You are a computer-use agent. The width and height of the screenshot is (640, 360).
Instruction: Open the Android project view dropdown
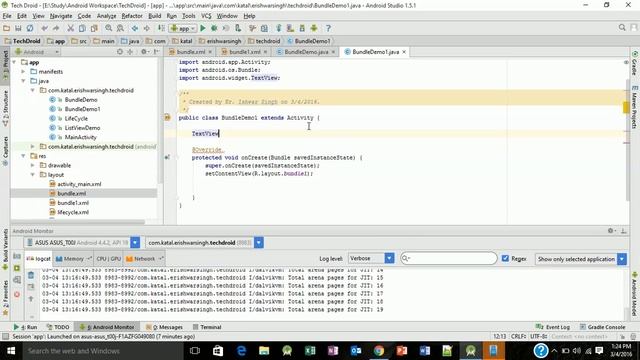[x=37, y=52]
